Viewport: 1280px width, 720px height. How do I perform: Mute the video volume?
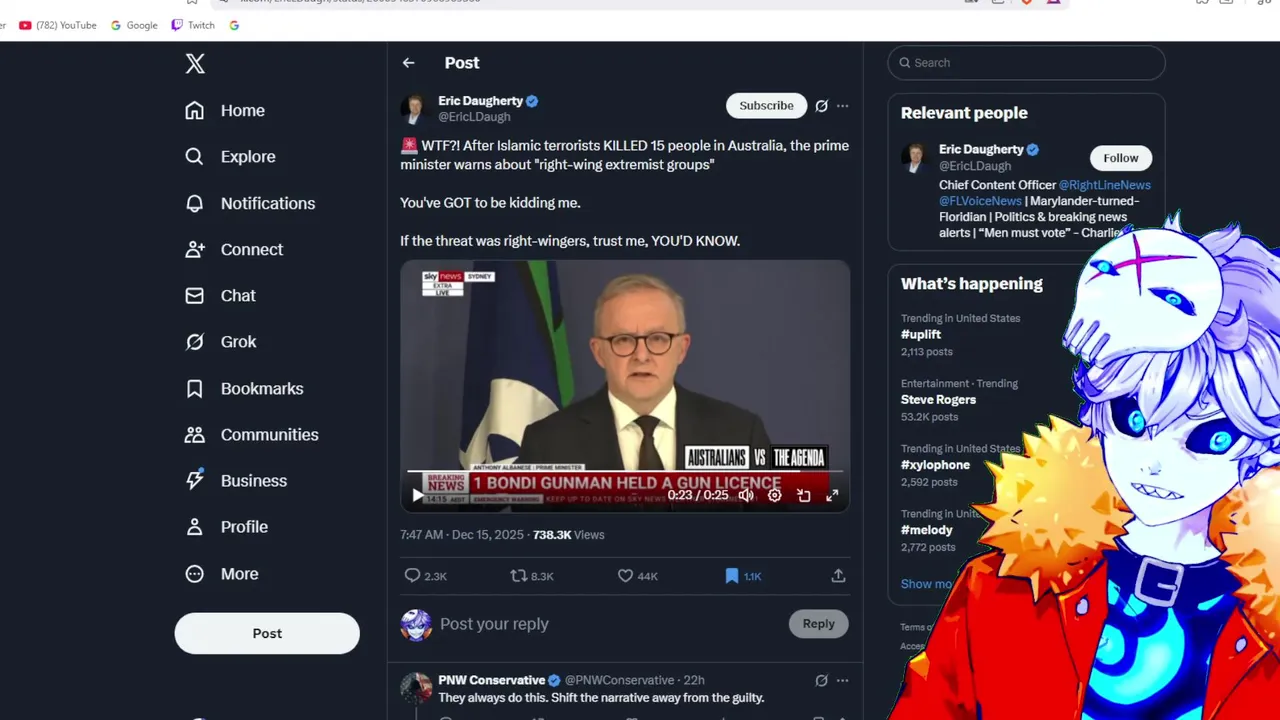click(x=746, y=495)
